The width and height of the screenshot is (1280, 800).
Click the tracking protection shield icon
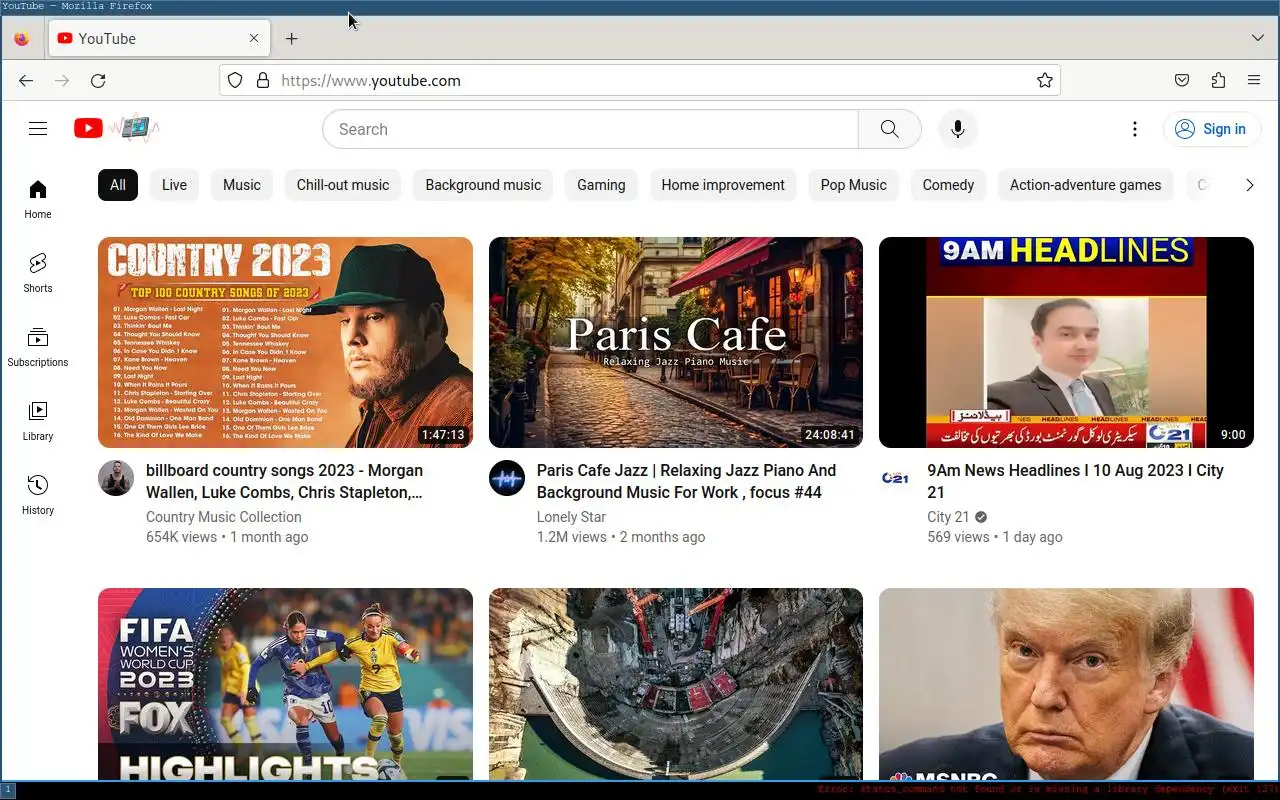click(x=235, y=80)
